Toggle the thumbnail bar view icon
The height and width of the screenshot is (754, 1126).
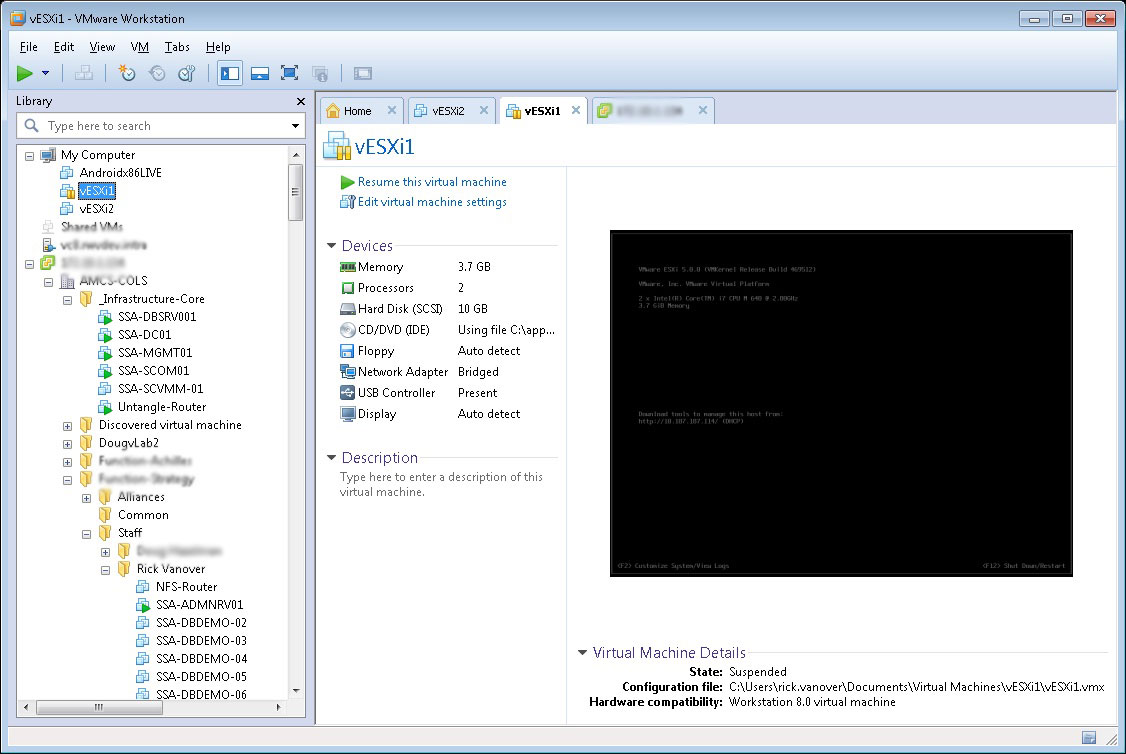260,73
